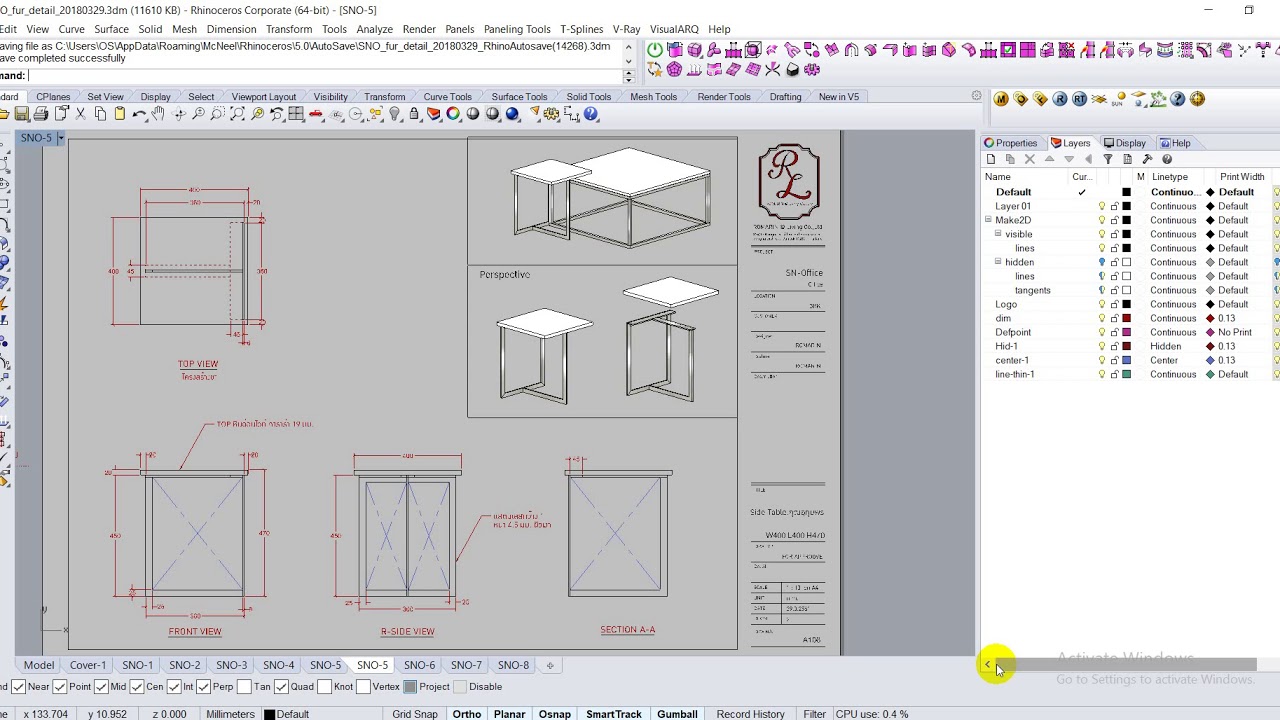Image resolution: width=1280 pixels, height=720 pixels.
Task: Enable the Tan osnap checkbox
Action: (244, 687)
